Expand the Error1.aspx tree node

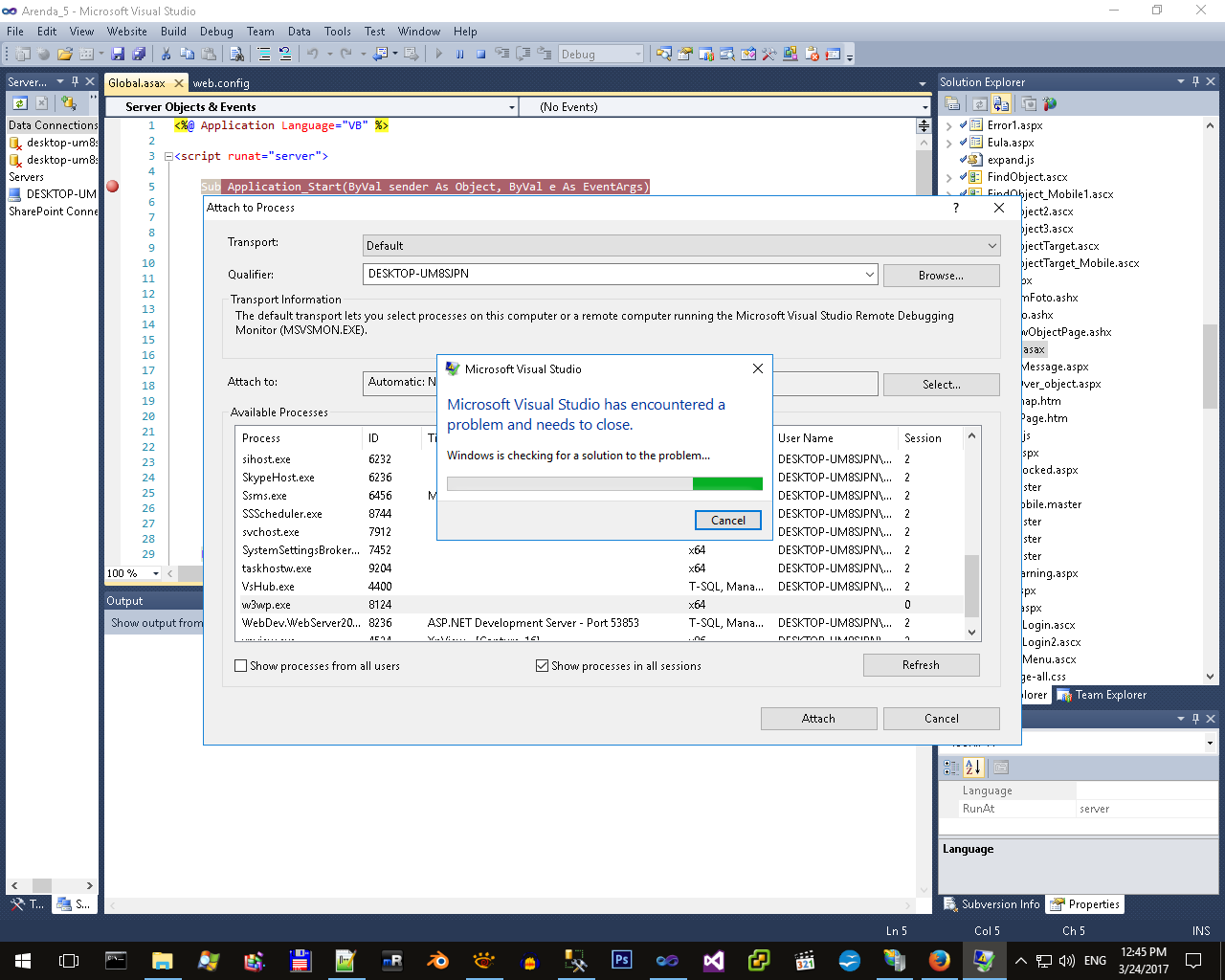coord(948,125)
